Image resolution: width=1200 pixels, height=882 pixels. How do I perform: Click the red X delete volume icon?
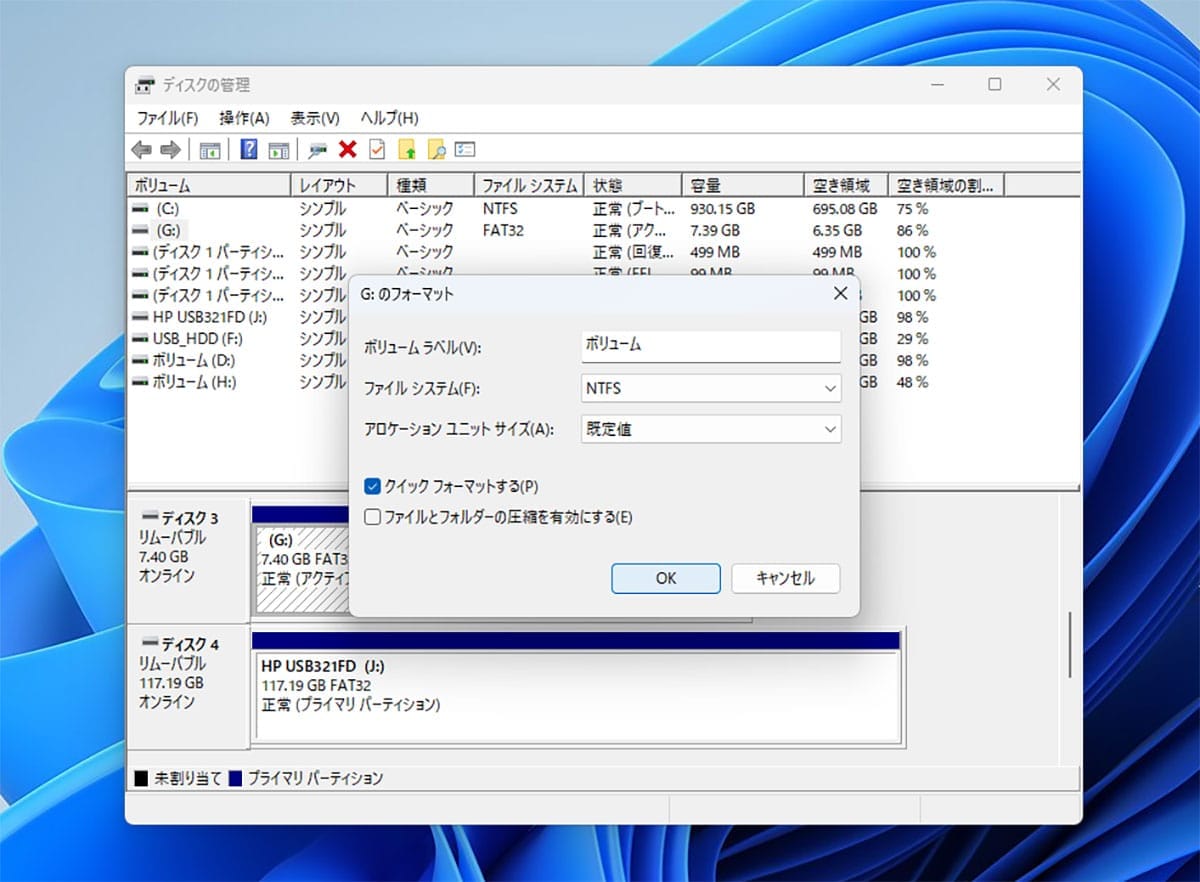click(347, 150)
